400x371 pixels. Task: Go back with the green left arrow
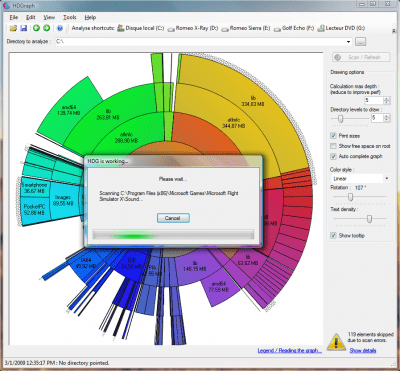[x=36, y=28]
